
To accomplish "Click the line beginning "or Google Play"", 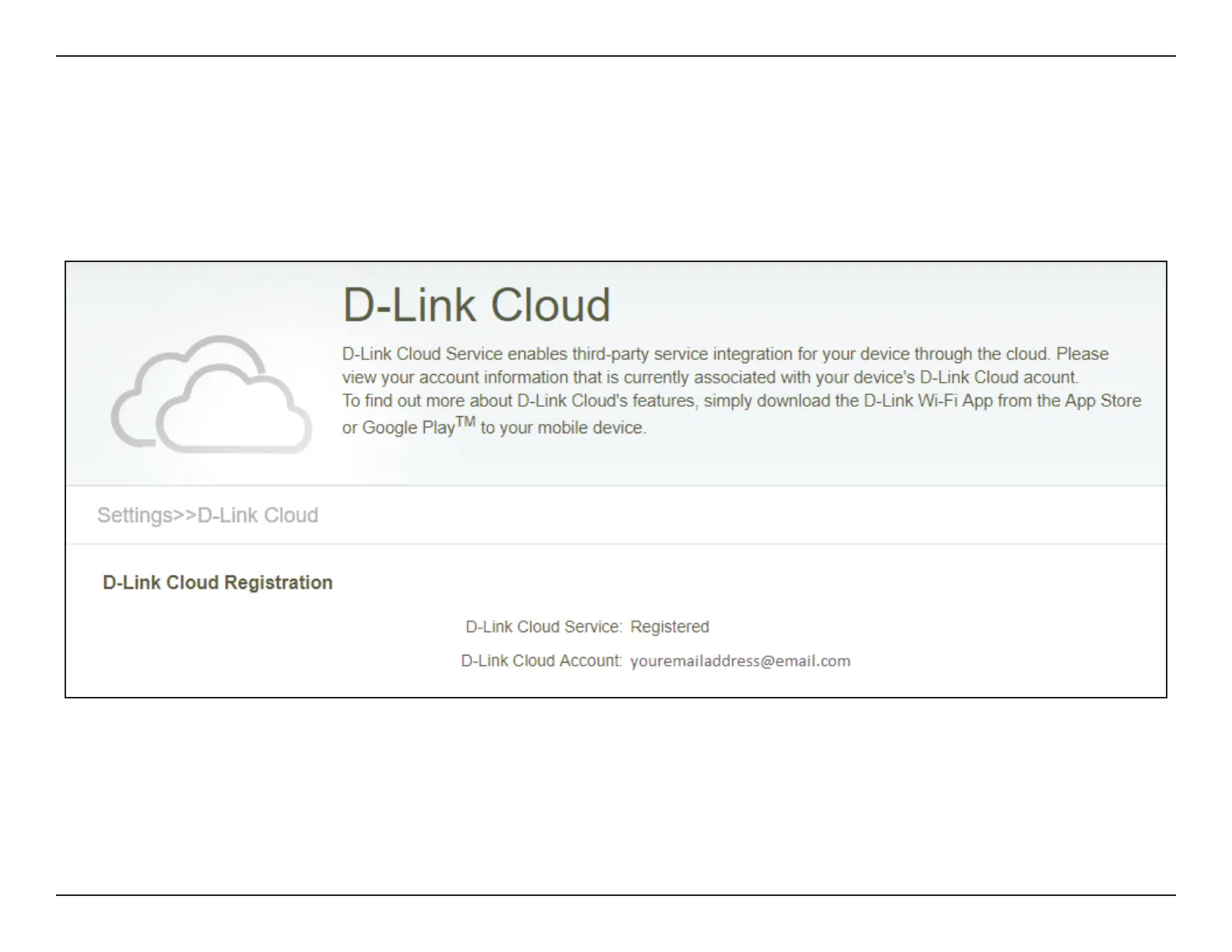I will 495,426.
